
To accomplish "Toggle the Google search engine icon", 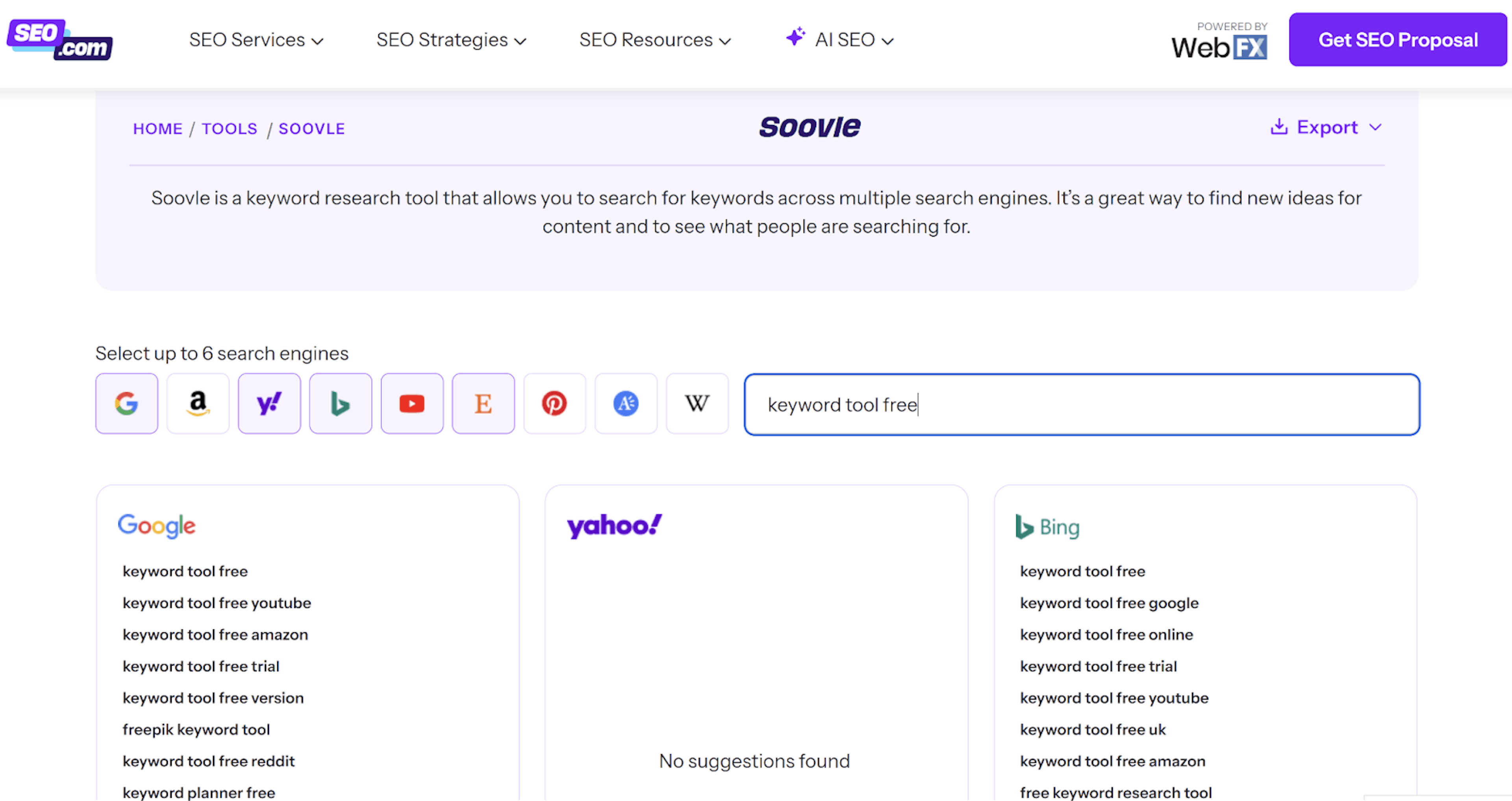I will pos(127,404).
